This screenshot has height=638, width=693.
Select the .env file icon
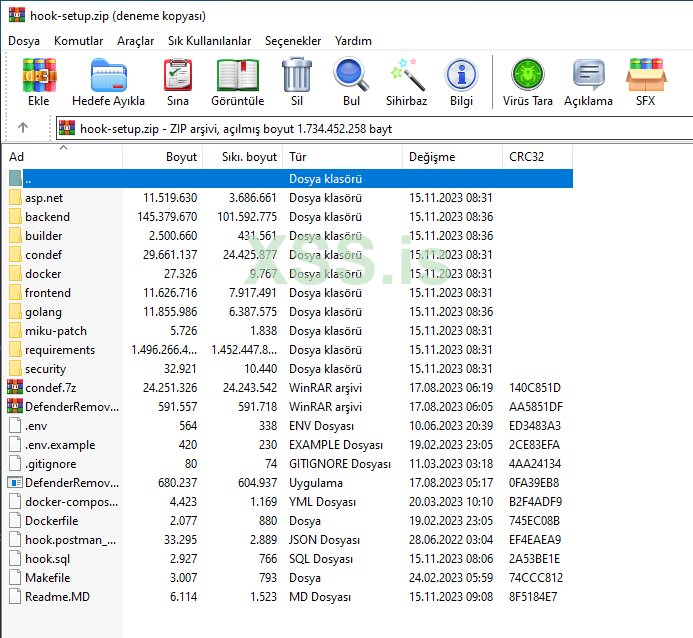[x=15, y=425]
